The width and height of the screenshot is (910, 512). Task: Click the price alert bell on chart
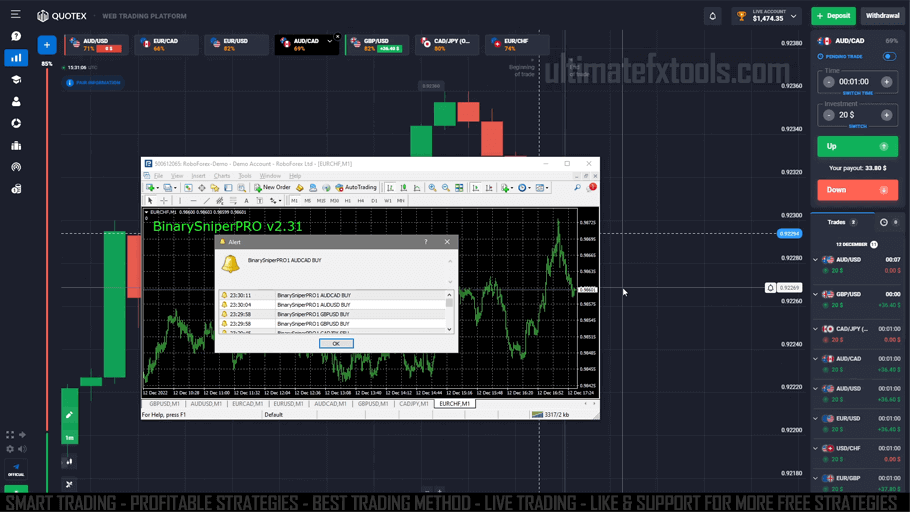pos(770,288)
